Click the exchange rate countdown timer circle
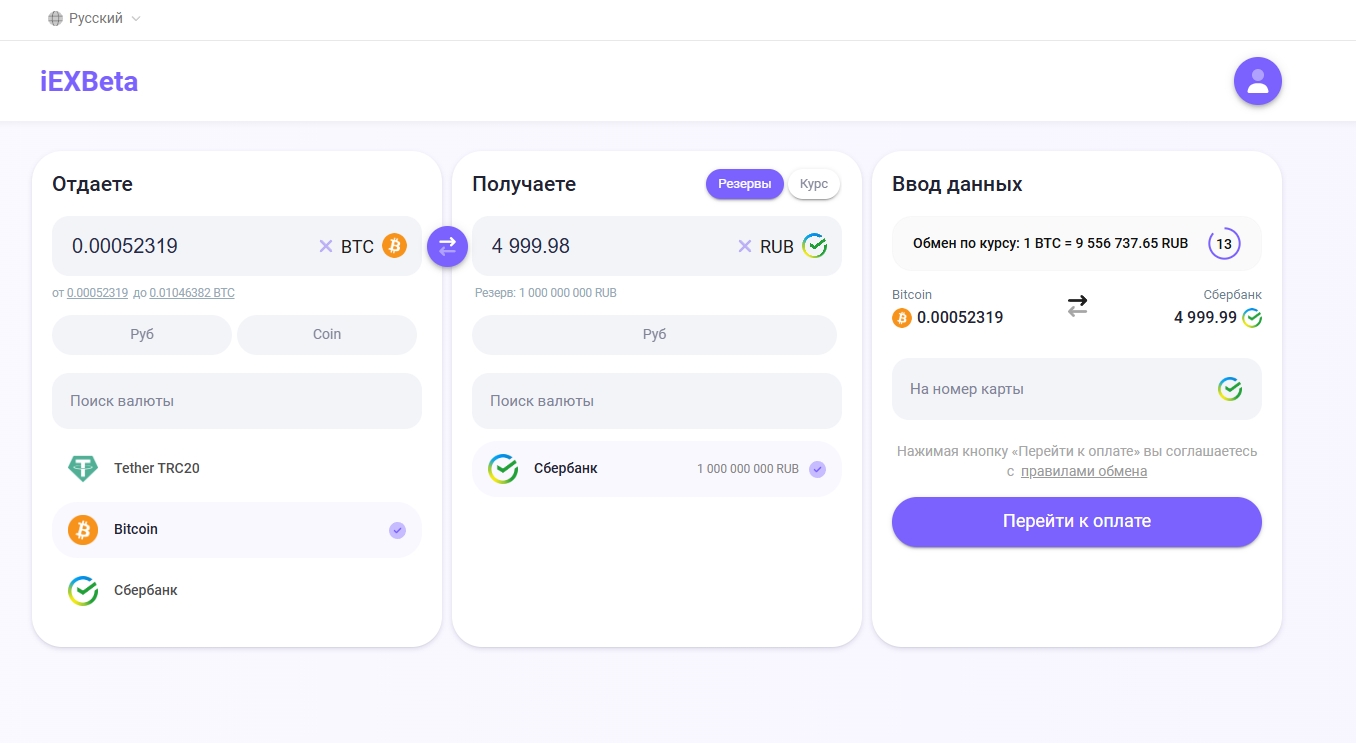Viewport: 1356px width, 743px height. point(1223,243)
